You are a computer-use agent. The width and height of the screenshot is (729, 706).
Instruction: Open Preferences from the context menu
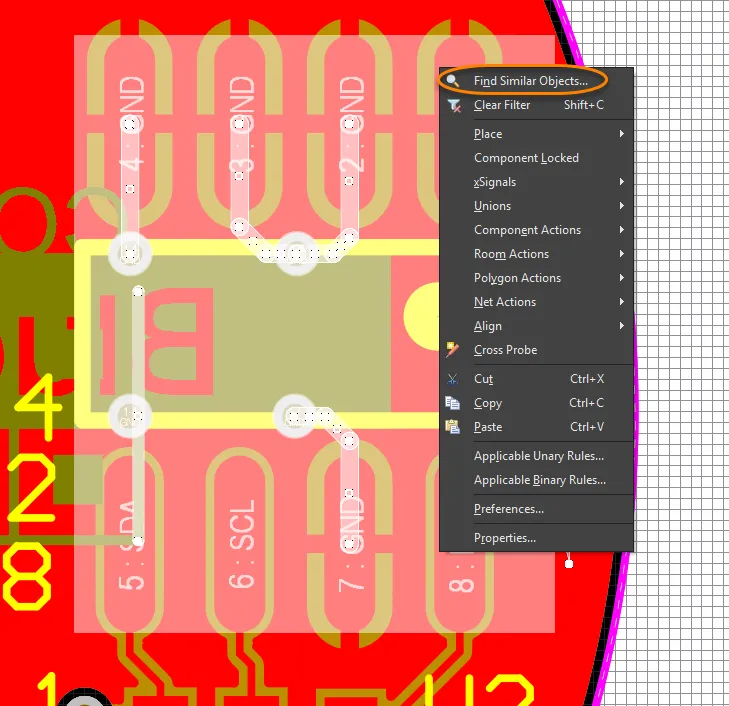click(508, 509)
